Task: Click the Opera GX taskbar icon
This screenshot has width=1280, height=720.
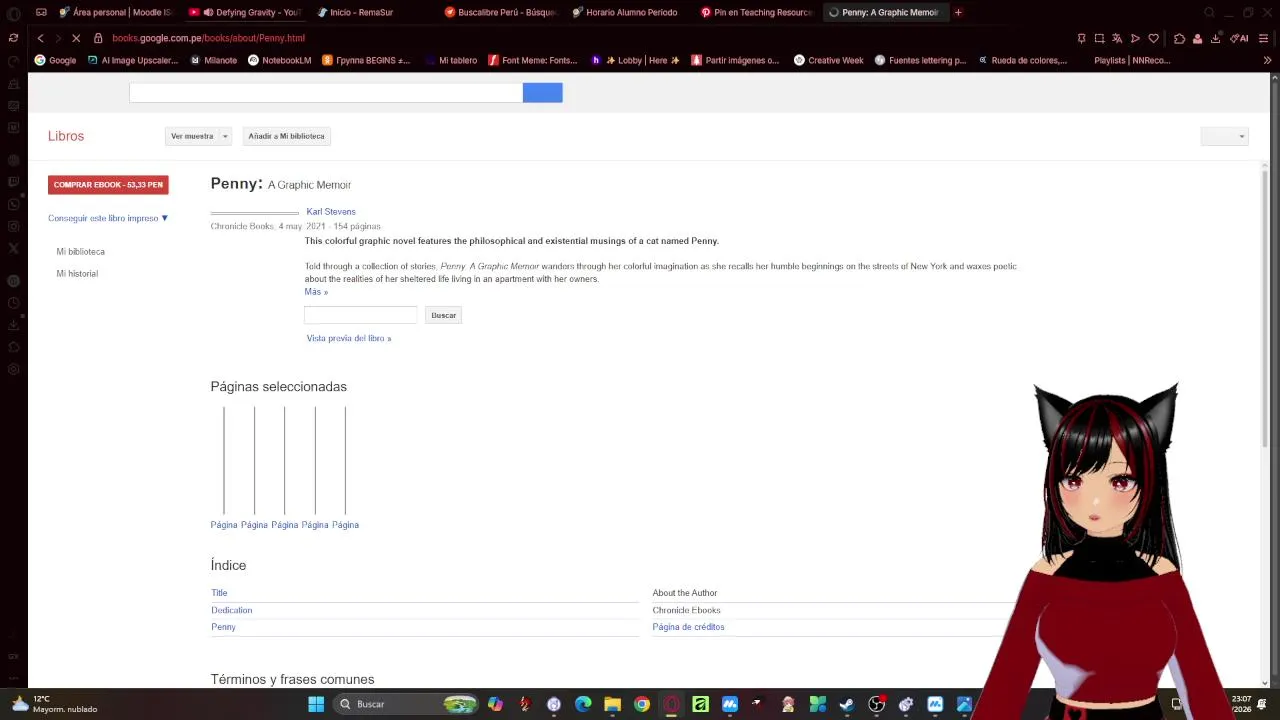Action: coord(671,704)
